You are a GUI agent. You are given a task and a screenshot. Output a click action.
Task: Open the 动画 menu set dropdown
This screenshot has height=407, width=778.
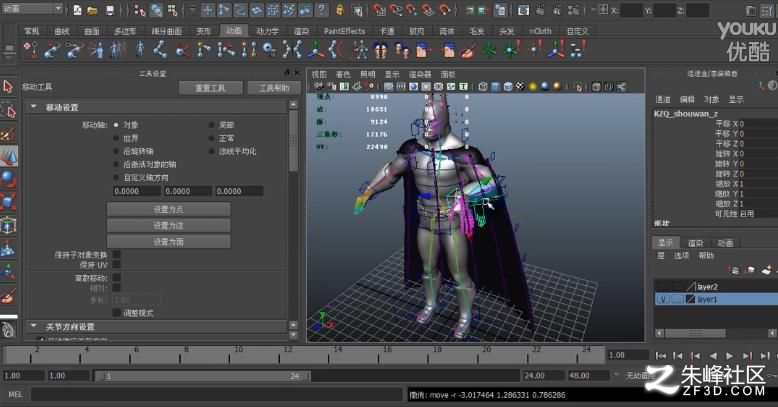coord(32,8)
